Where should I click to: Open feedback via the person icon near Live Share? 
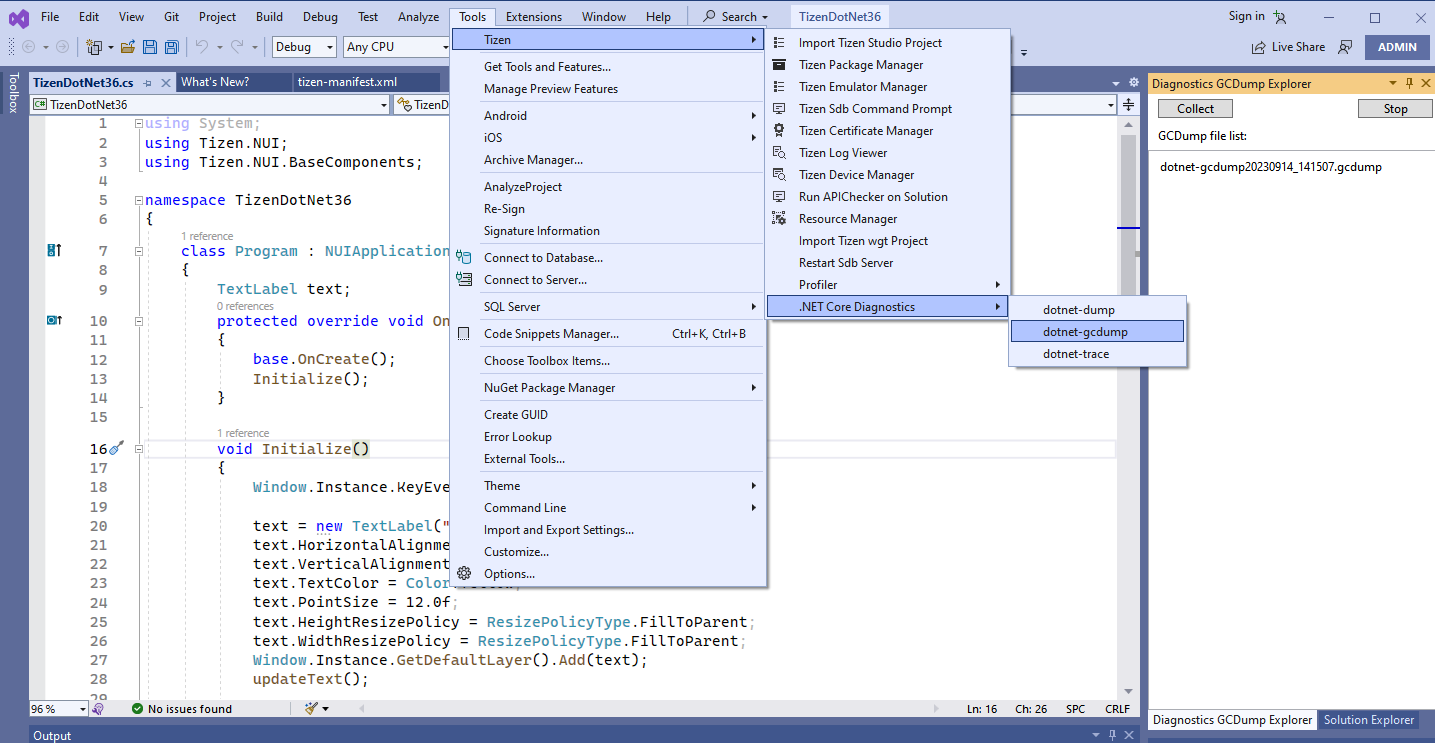point(1345,47)
